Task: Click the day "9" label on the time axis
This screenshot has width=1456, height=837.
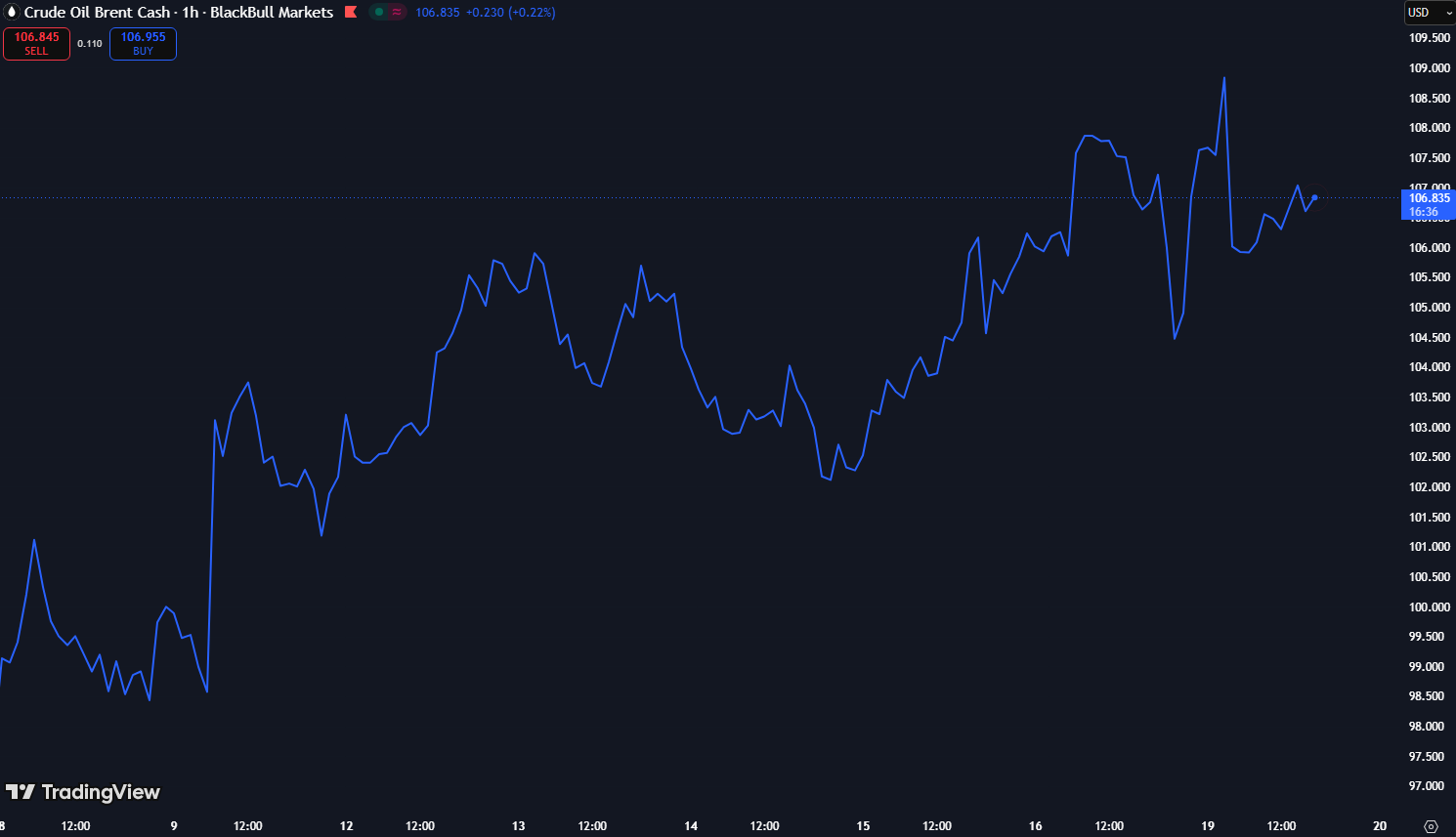Action: point(174,826)
